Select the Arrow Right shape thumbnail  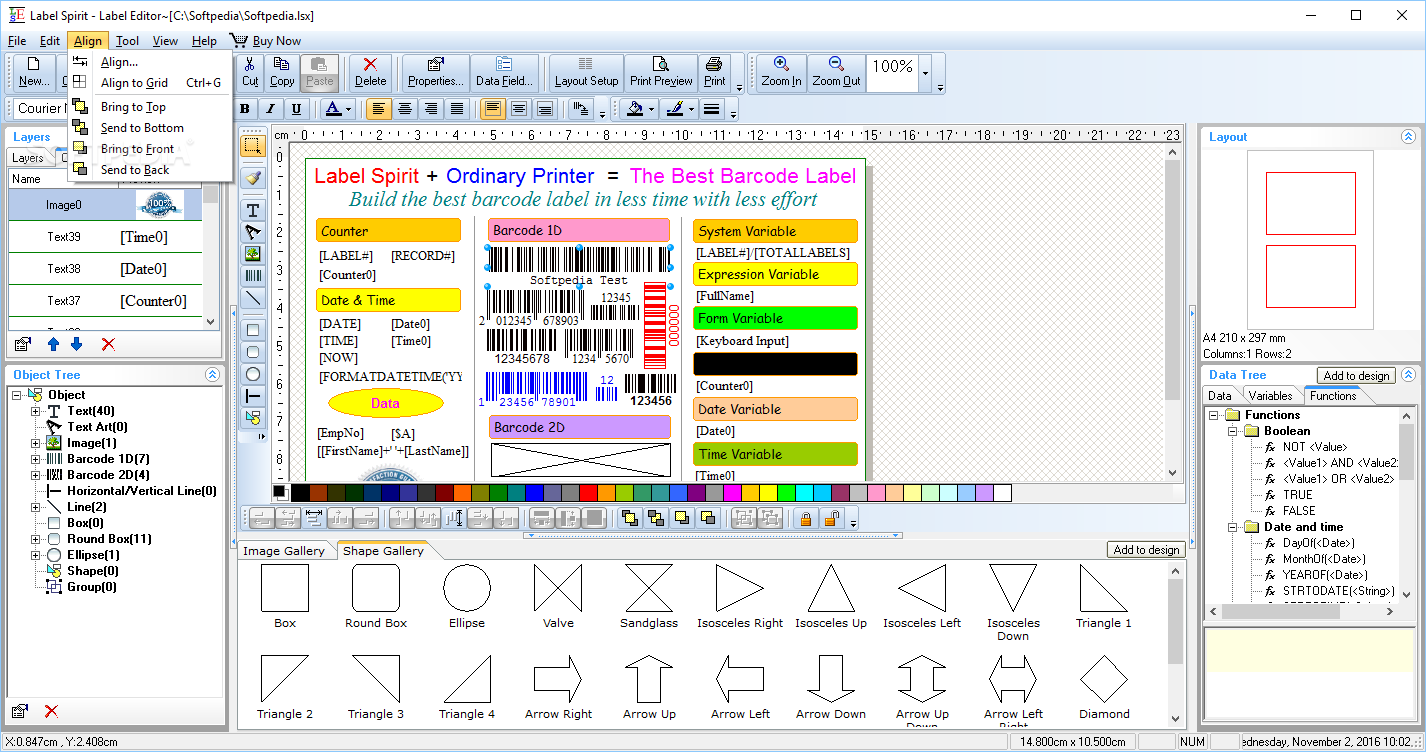(x=558, y=688)
